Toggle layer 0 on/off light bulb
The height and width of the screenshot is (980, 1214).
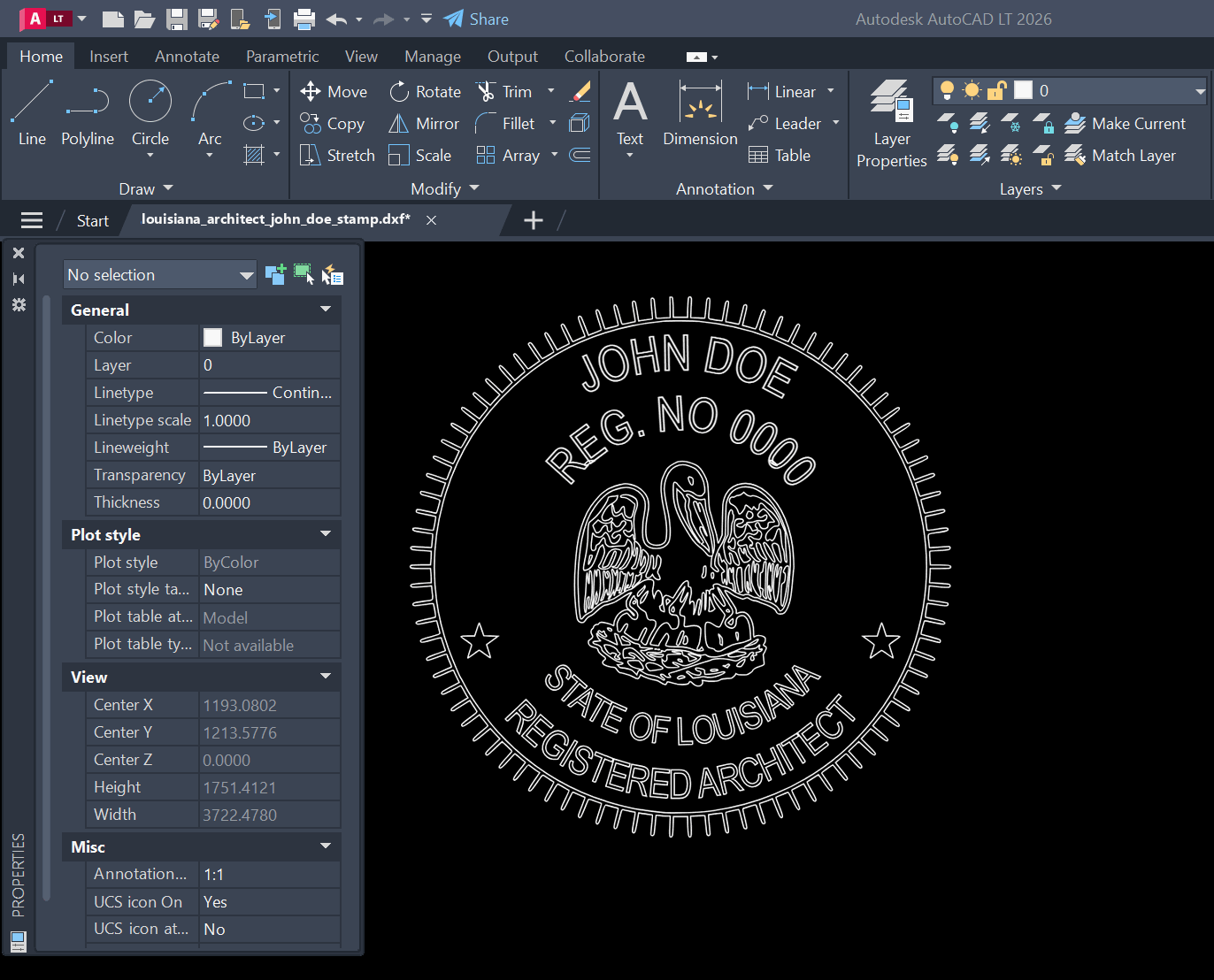coord(947,90)
